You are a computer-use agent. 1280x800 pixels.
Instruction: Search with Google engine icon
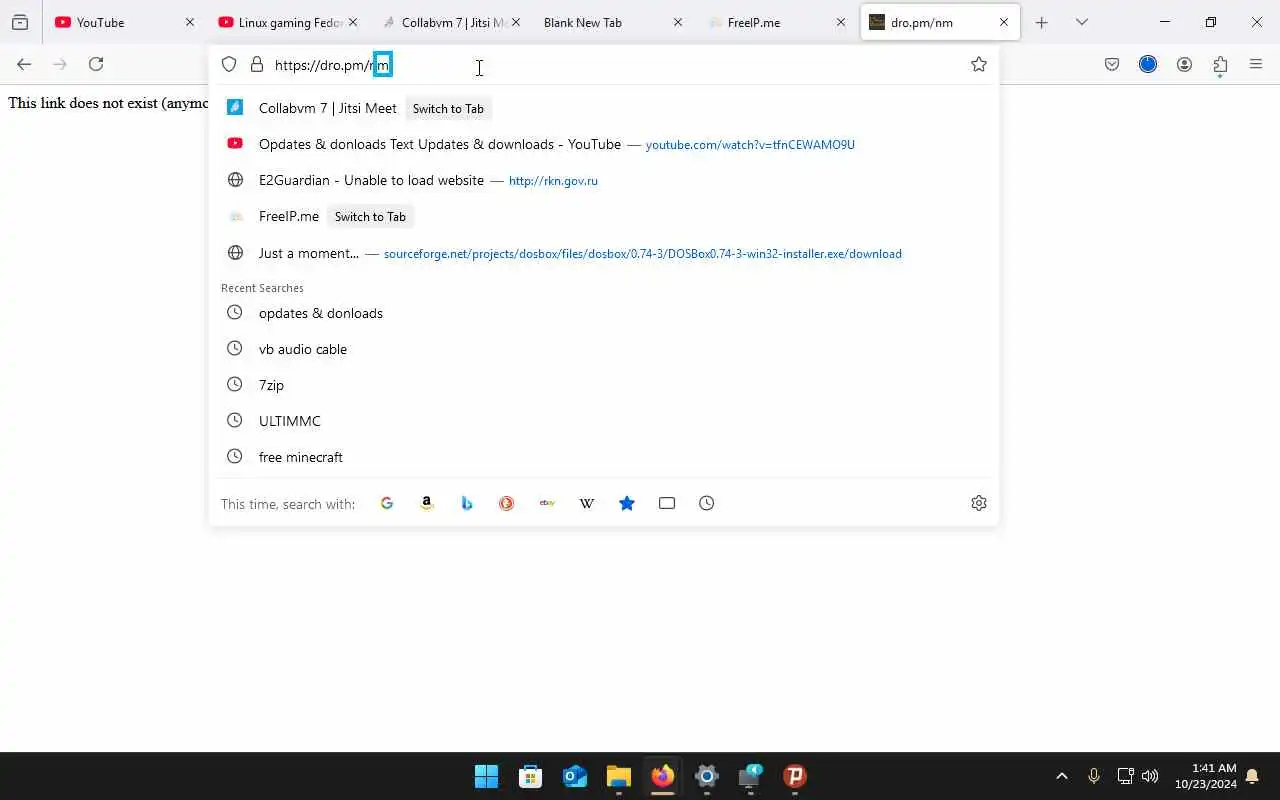pyautogui.click(x=387, y=503)
